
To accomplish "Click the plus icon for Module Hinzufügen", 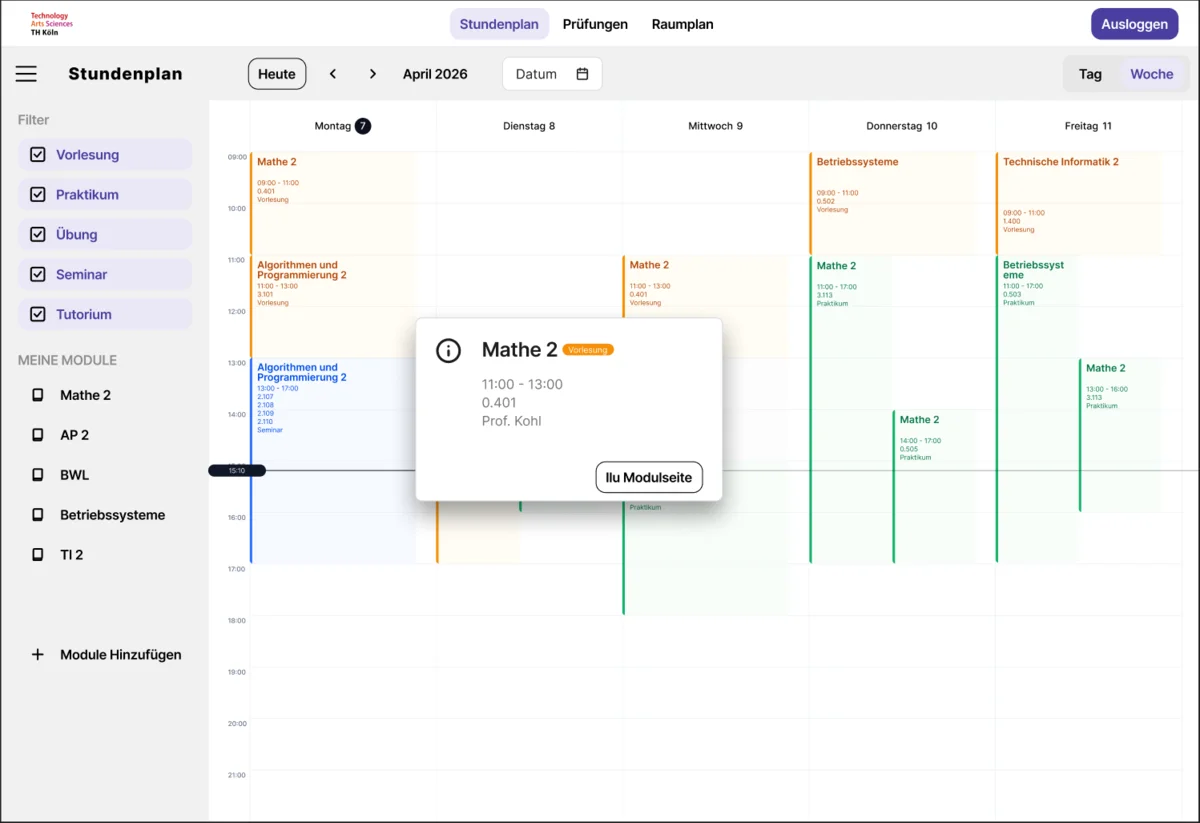I will point(38,655).
